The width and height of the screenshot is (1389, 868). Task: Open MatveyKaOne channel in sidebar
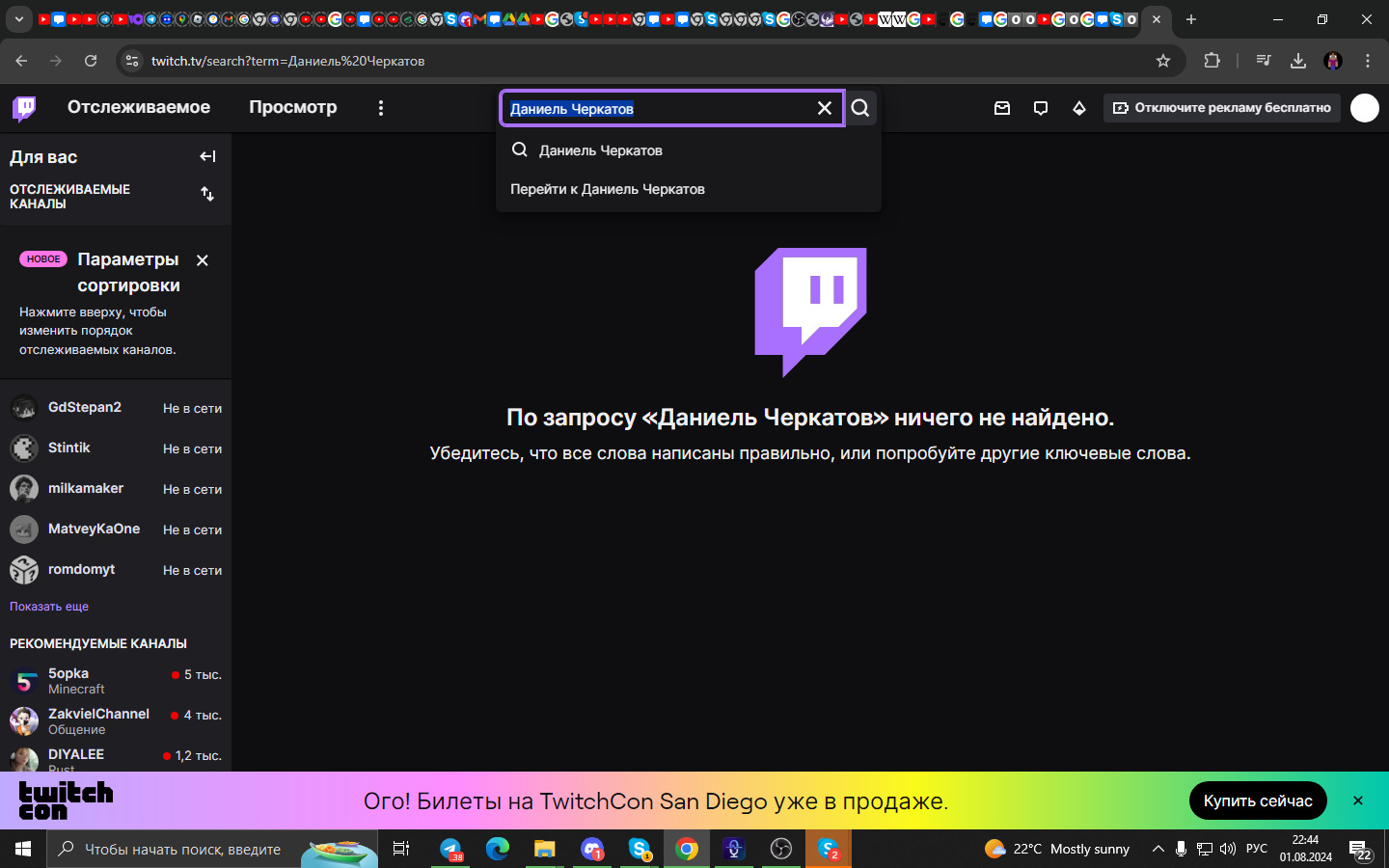(116, 529)
